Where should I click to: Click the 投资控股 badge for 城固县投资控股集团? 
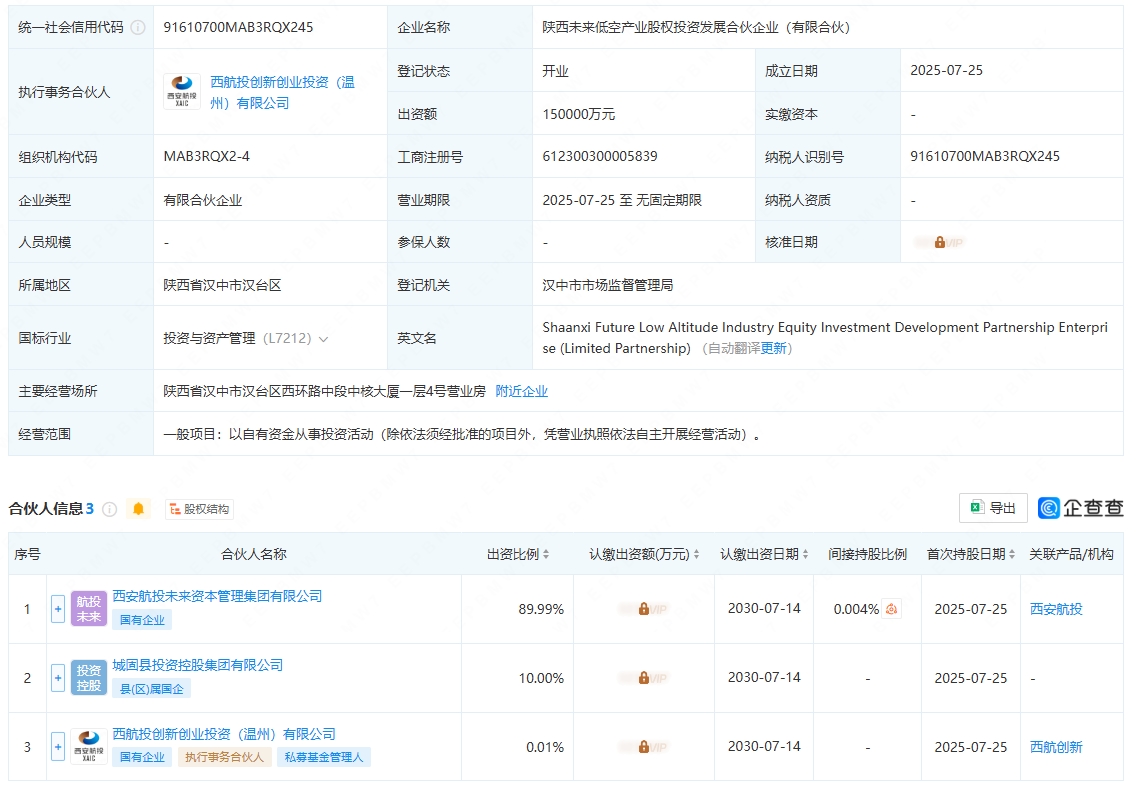coord(89,678)
